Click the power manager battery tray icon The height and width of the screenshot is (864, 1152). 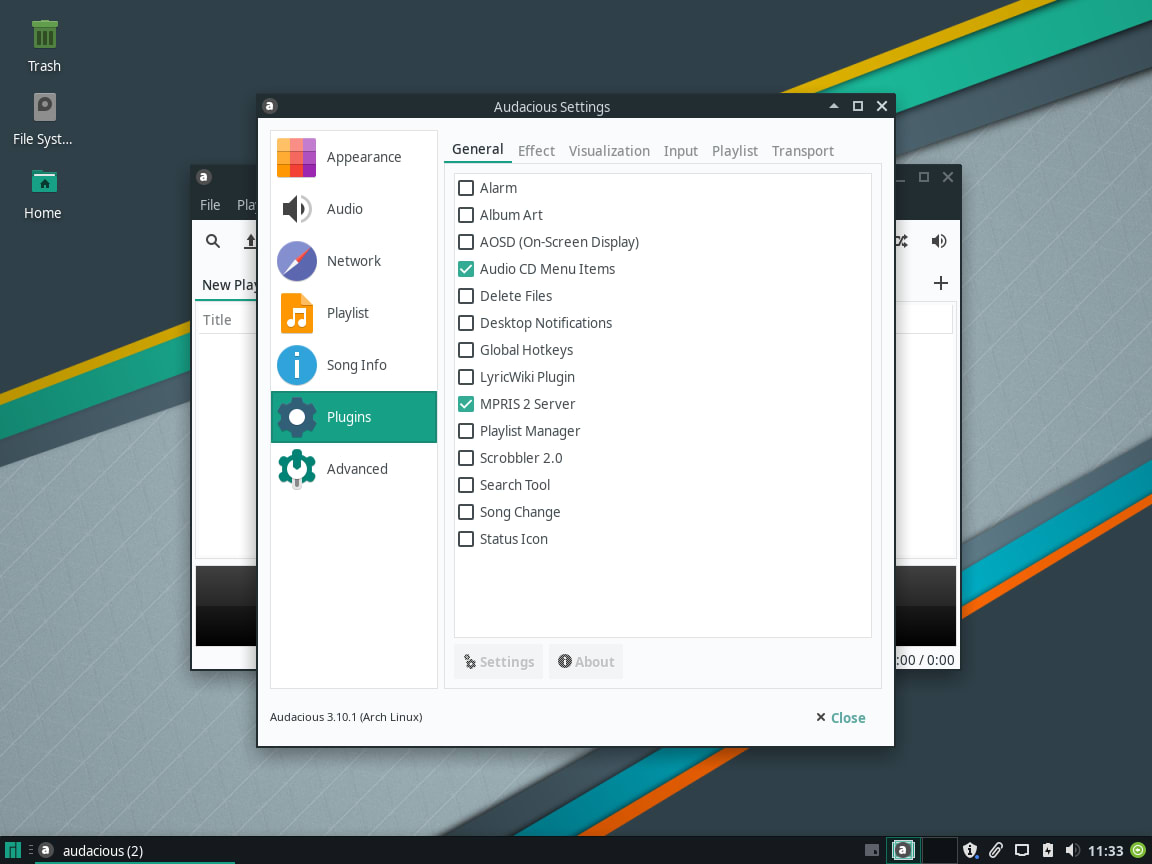[1048, 850]
